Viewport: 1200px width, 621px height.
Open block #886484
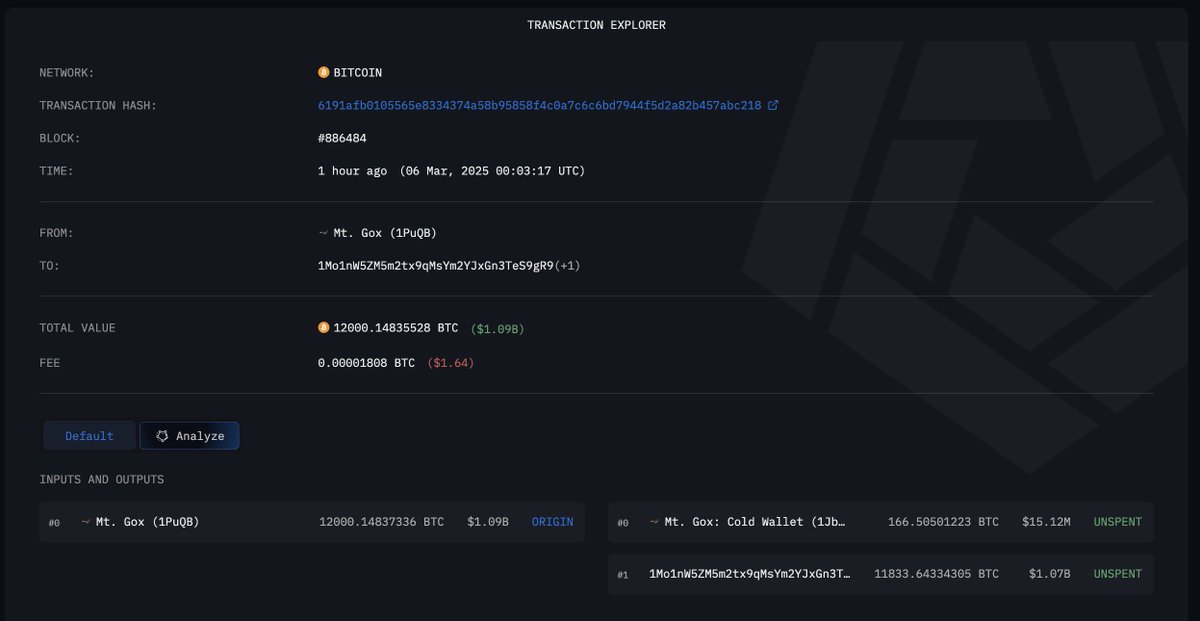[x=342, y=138]
